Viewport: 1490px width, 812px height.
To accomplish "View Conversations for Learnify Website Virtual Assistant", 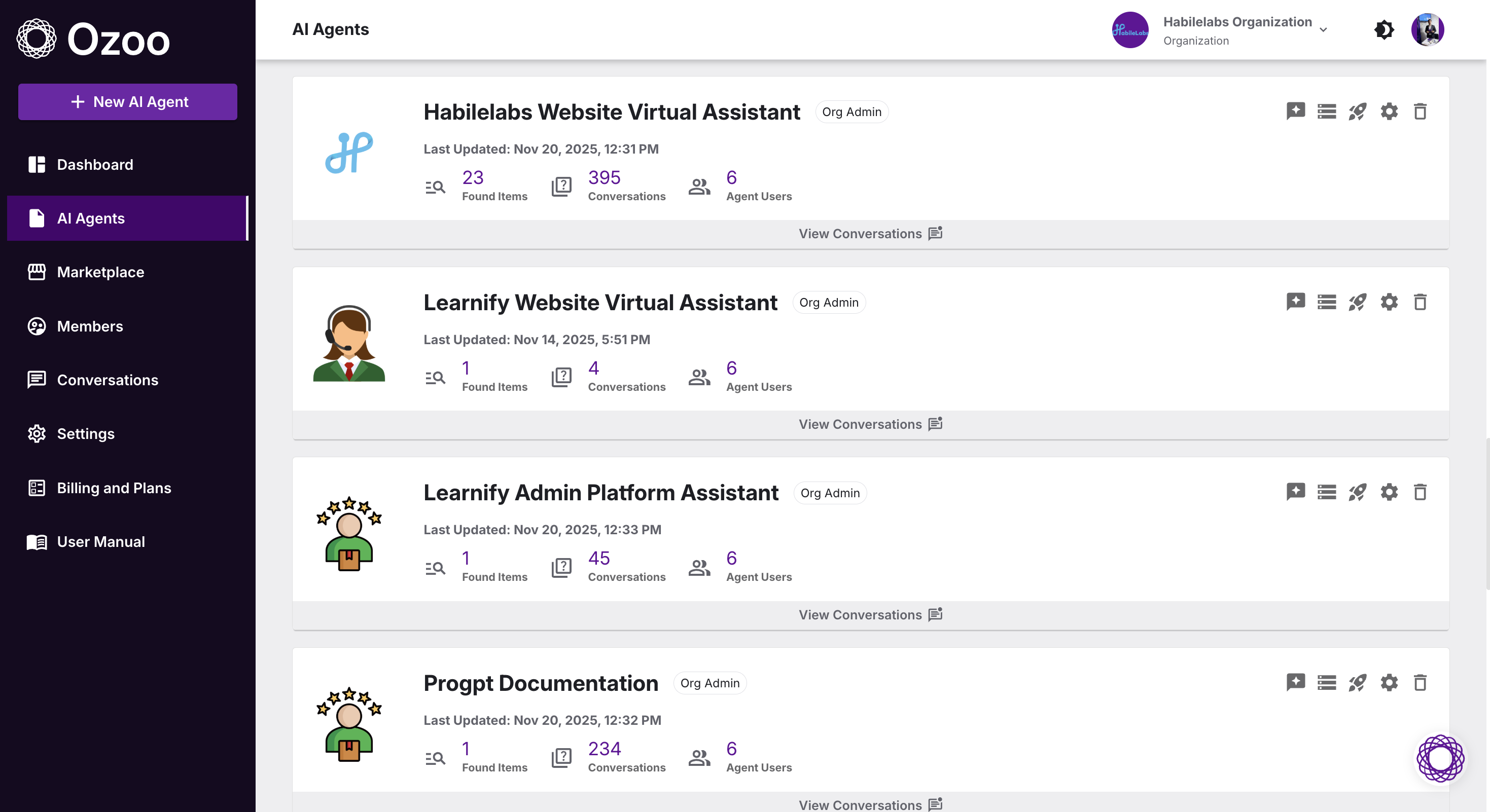I will coord(870,424).
